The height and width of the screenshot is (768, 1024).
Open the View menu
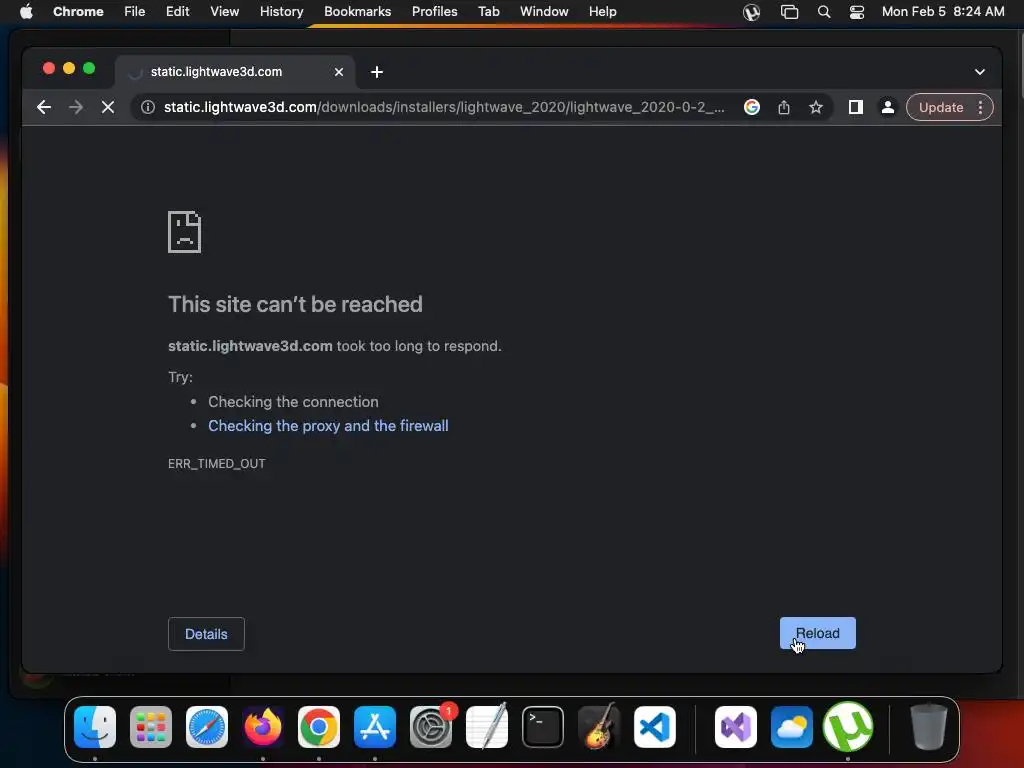[224, 11]
